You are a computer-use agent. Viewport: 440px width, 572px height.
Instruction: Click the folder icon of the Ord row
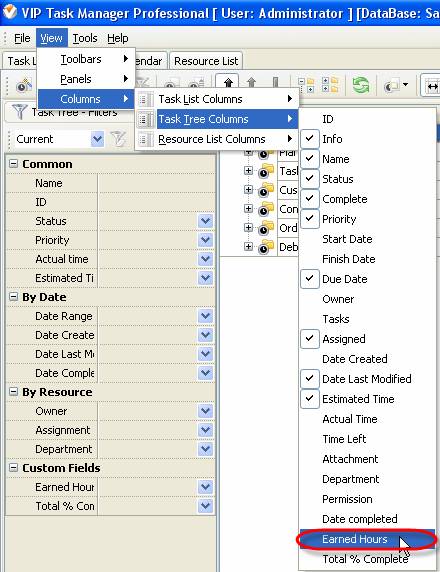click(x=266, y=228)
